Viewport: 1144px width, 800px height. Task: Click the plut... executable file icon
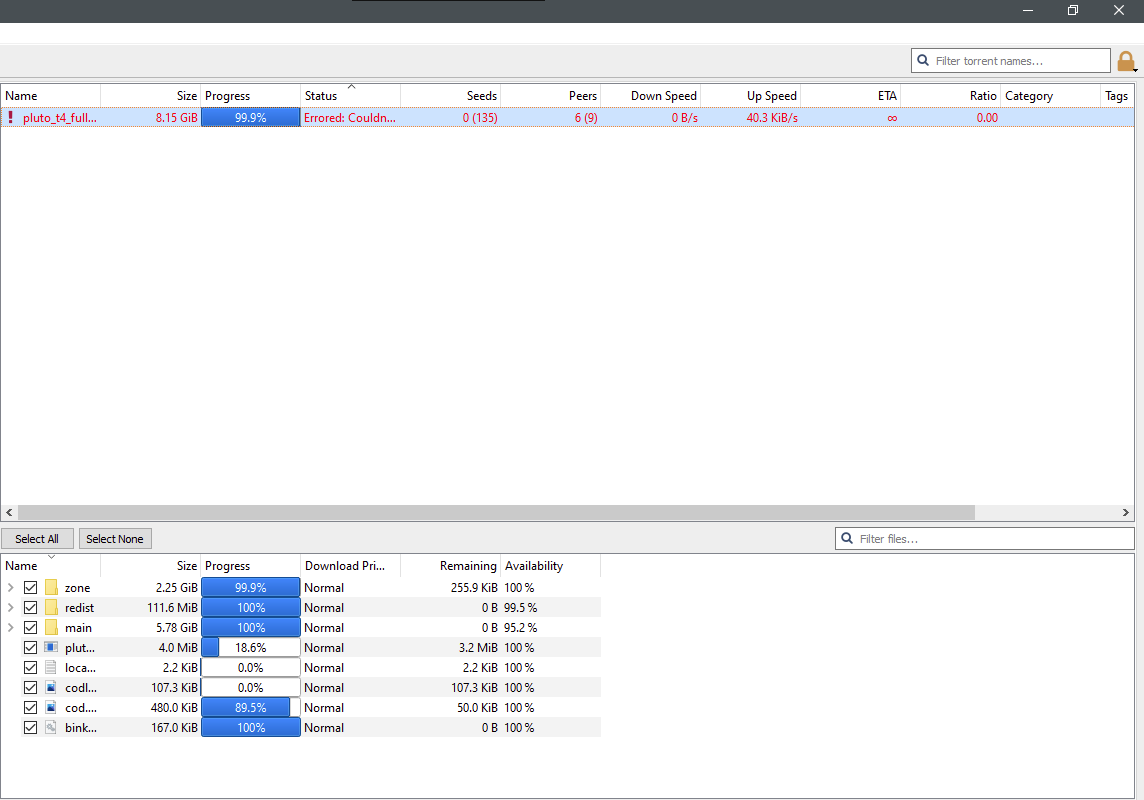point(51,648)
